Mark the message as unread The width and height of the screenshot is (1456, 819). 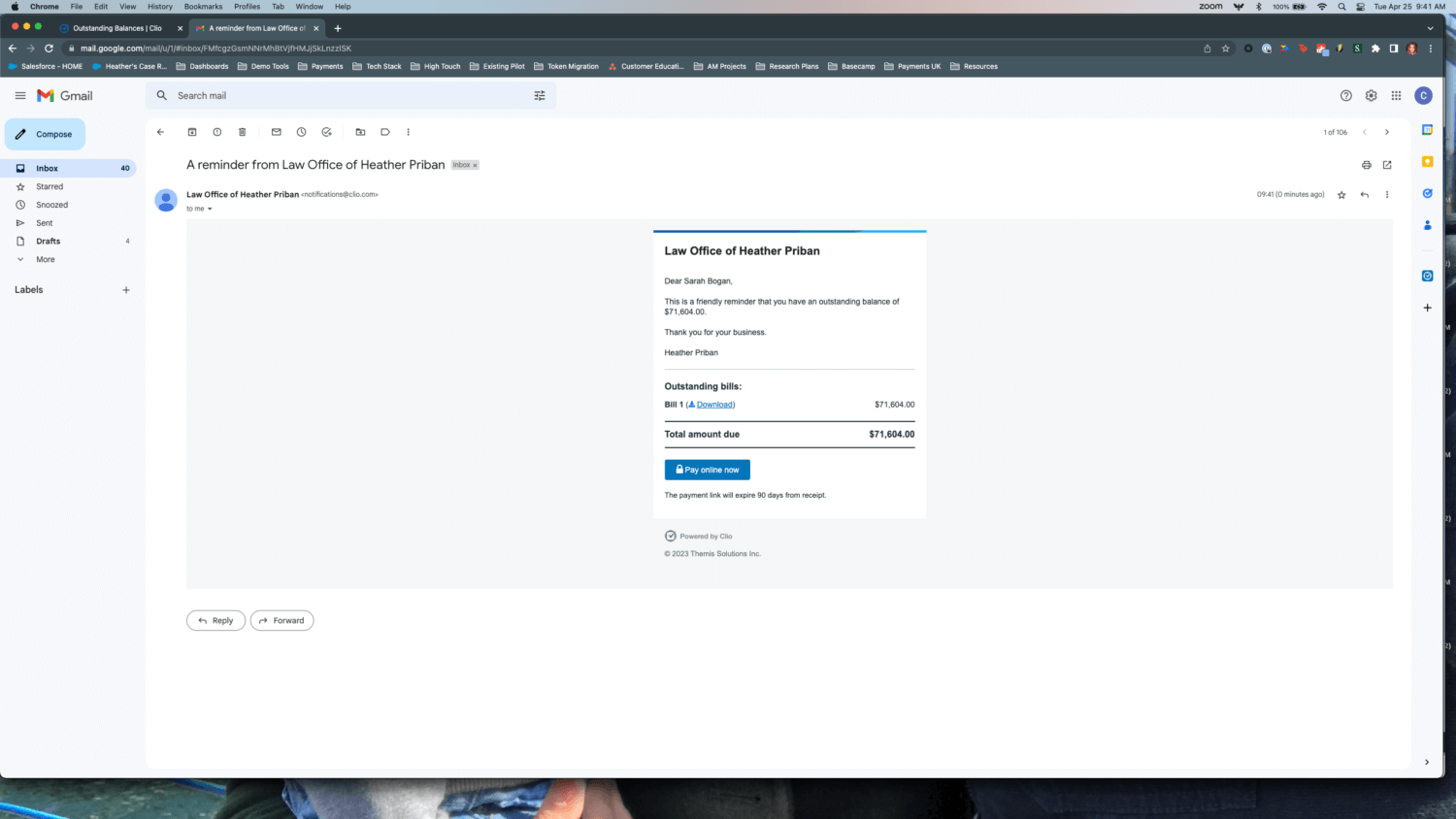coord(277,131)
